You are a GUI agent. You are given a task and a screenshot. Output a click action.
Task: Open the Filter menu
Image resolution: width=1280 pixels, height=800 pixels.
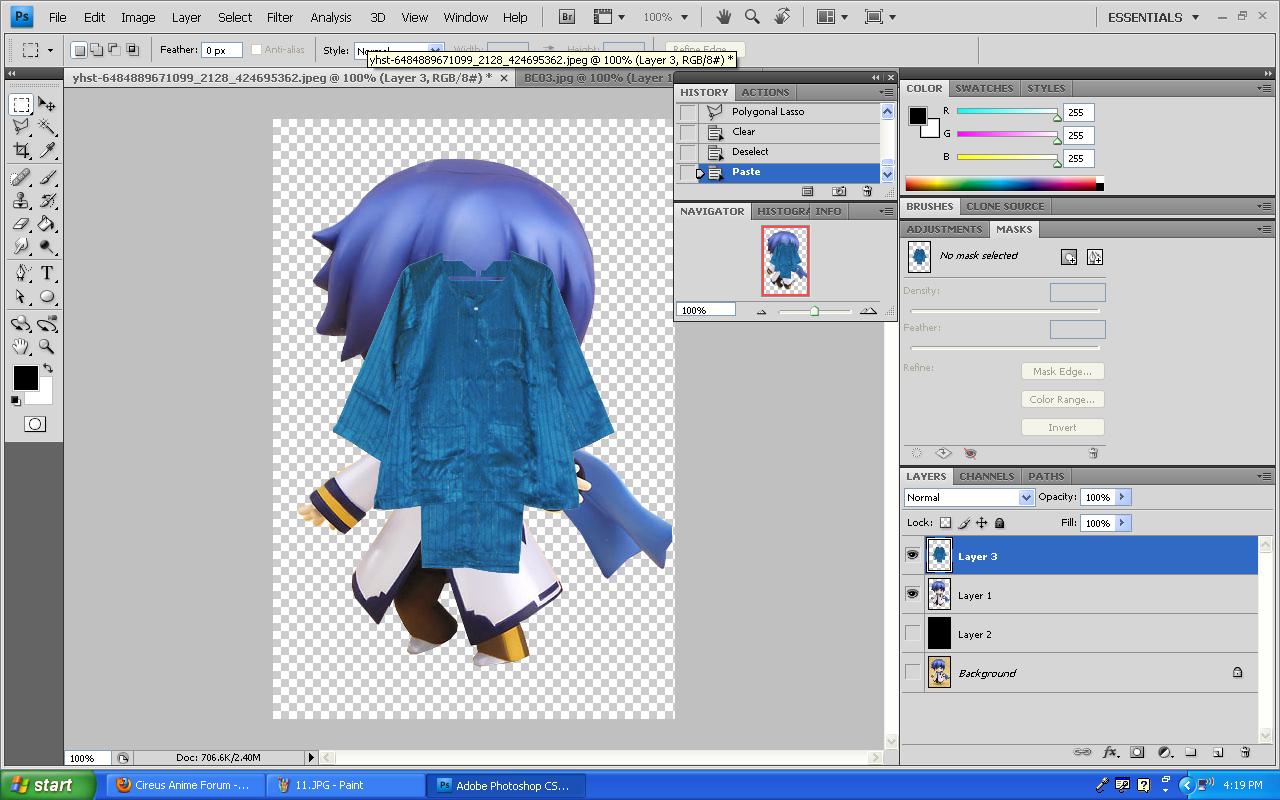pyautogui.click(x=280, y=17)
